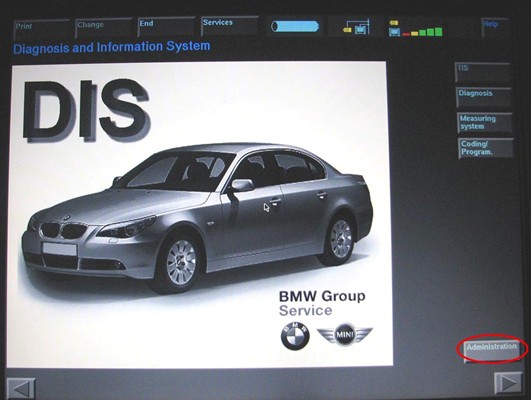The height and width of the screenshot is (400, 531).
Task: Open the Help button
Action: click(495, 27)
